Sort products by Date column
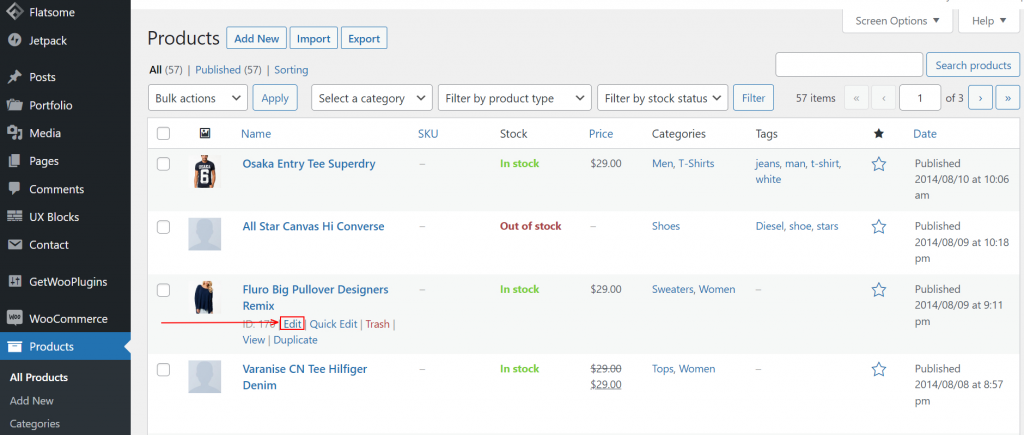The height and width of the screenshot is (435, 1024). 925,134
